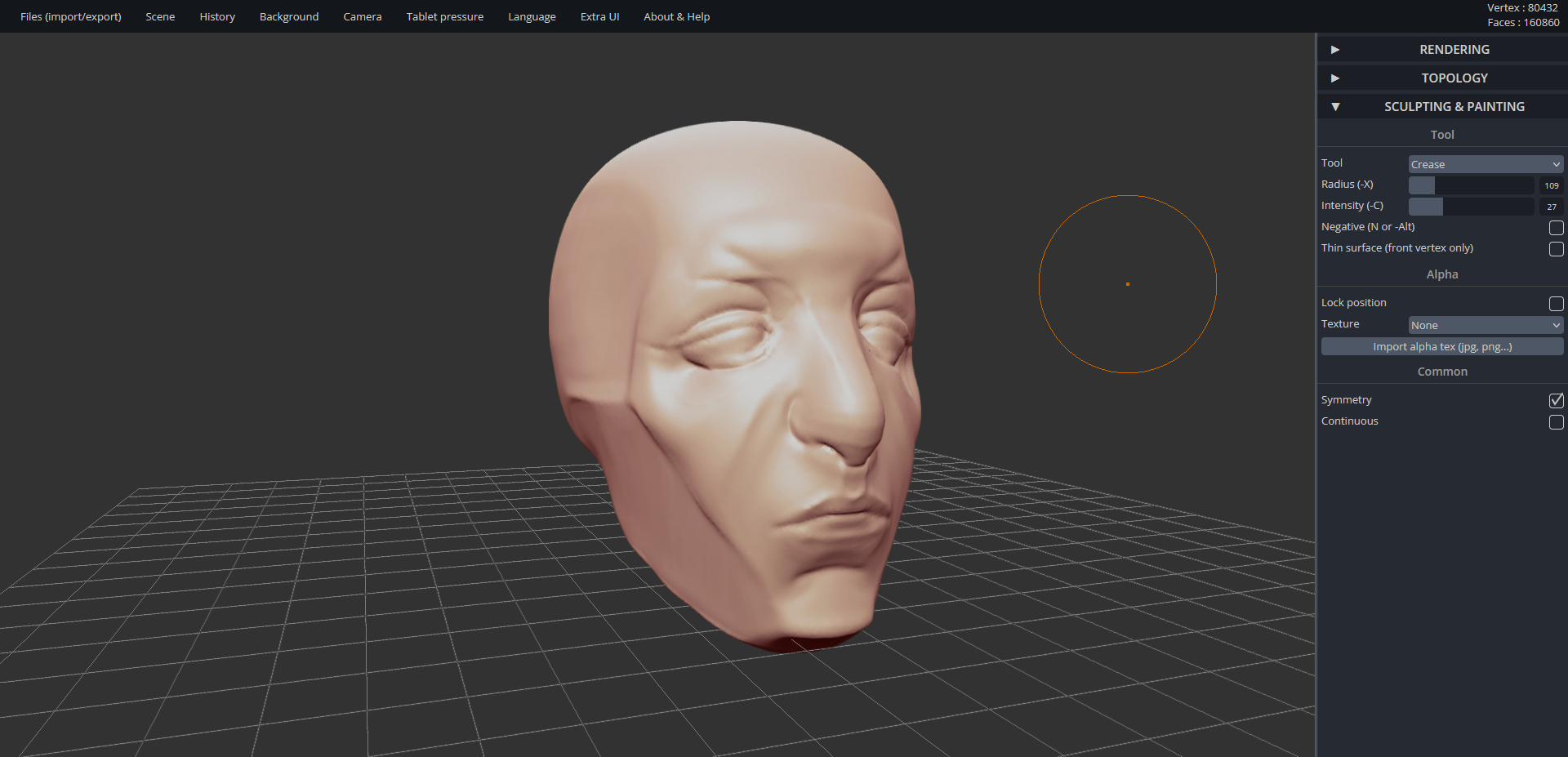Adjust the Radius slider

(1470, 185)
